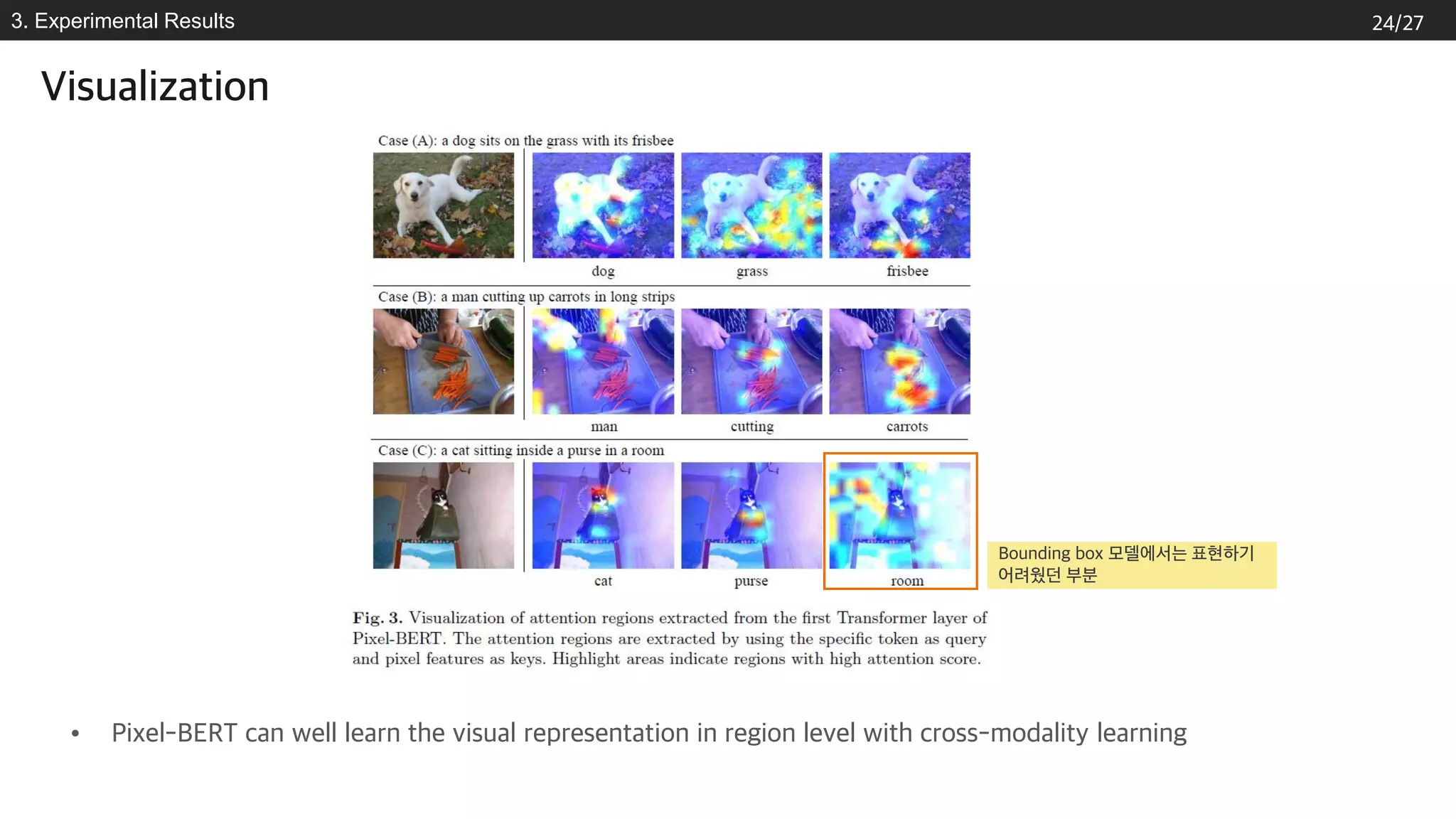Open the 'grass' attention heatmap image
Screen dimensions: 1456x819
point(751,205)
